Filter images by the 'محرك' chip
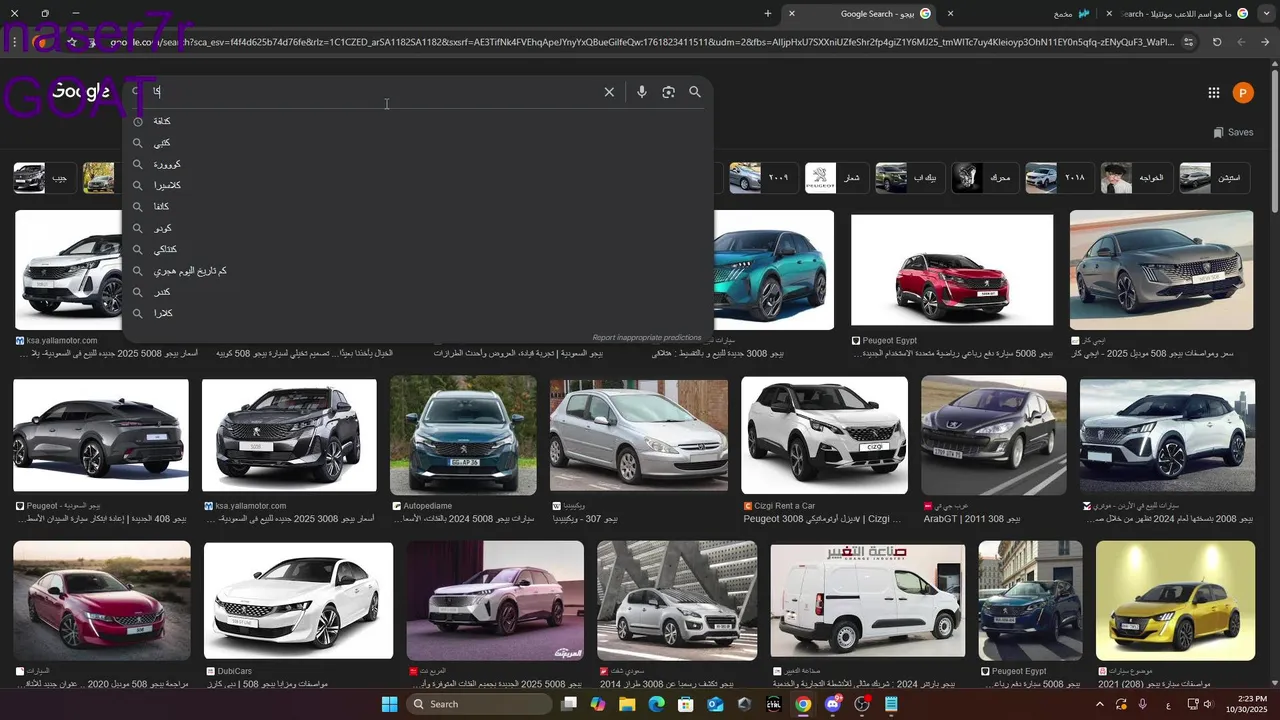This screenshot has width=1280, height=720. 983,178
